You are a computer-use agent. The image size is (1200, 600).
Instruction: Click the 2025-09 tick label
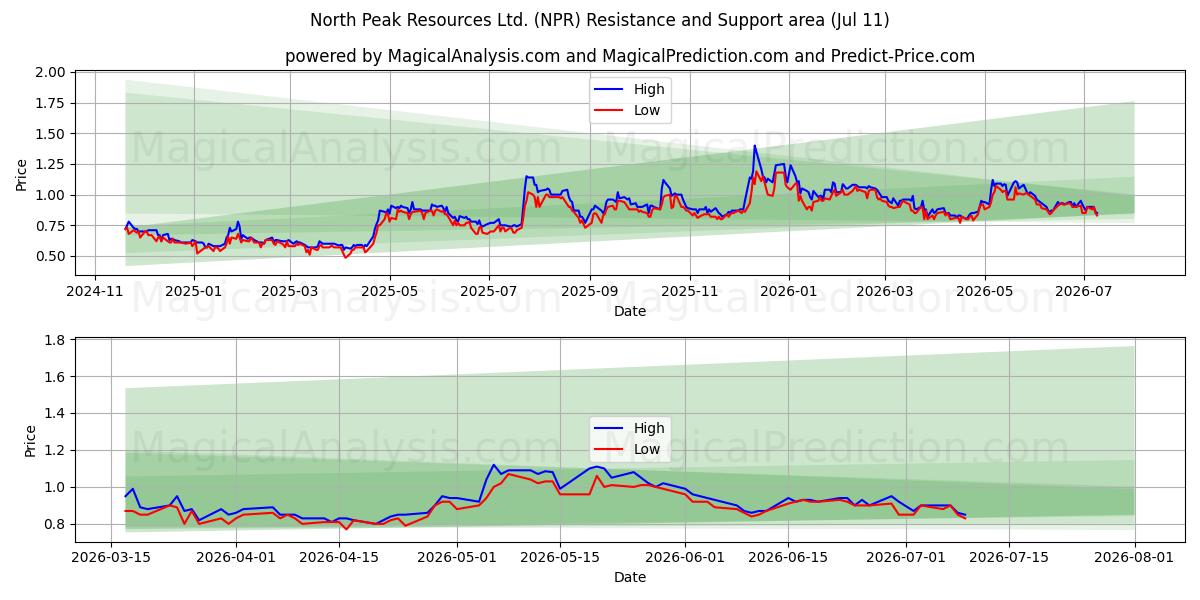point(589,291)
